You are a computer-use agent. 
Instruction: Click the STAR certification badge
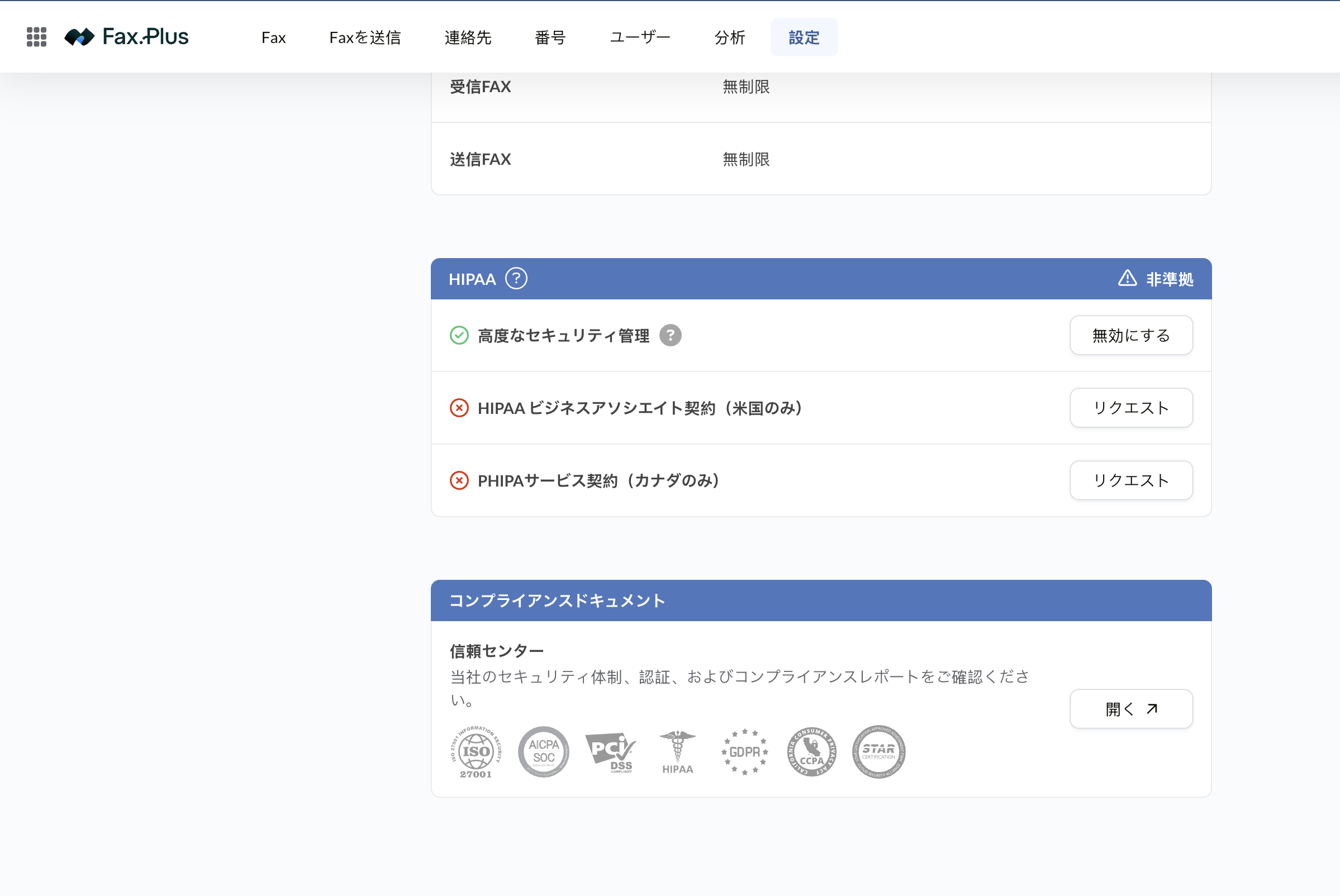[x=878, y=752]
